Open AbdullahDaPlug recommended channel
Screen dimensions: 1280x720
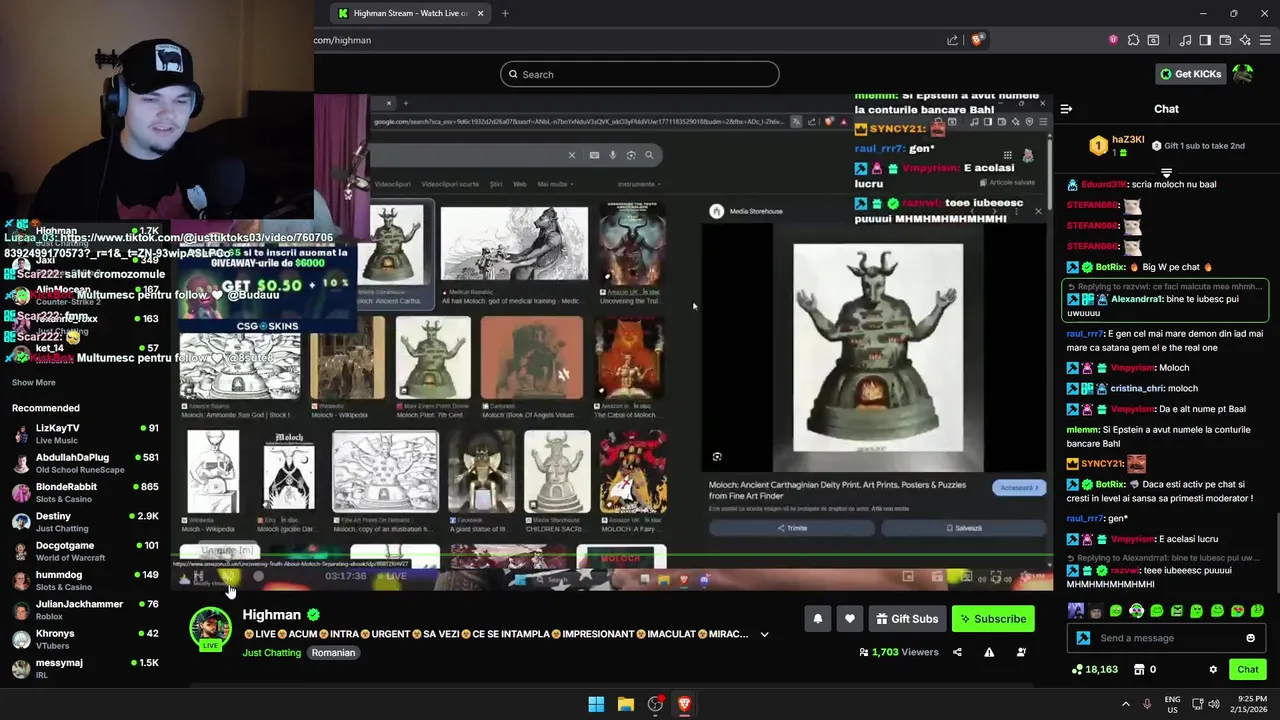[85, 463]
